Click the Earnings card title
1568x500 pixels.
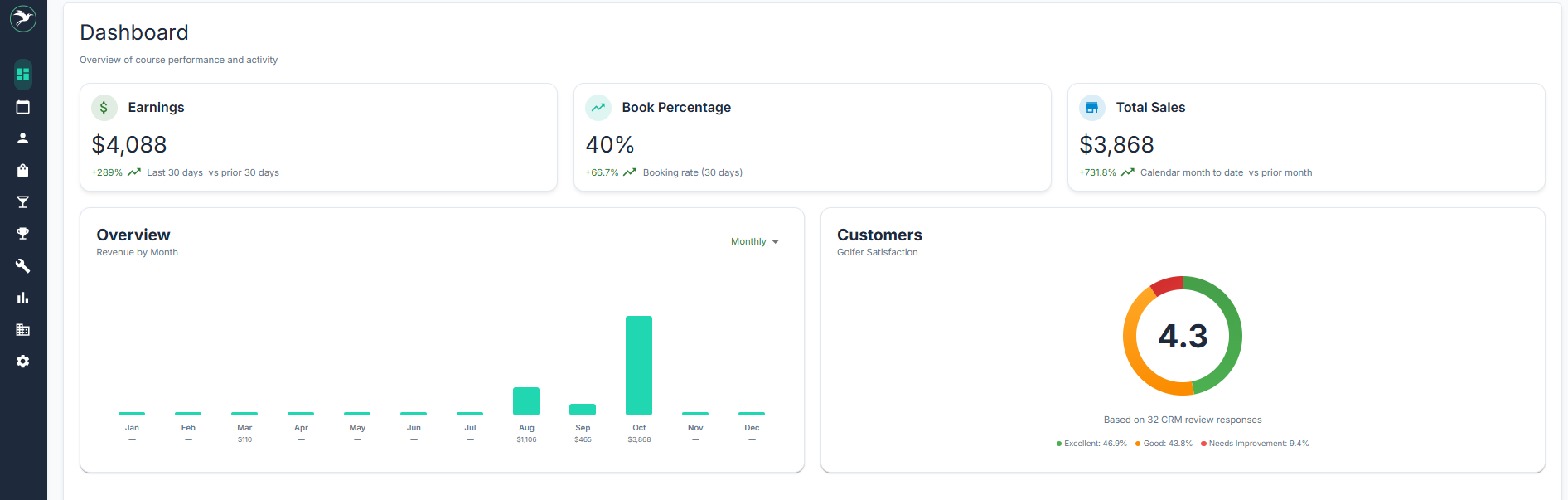click(x=156, y=108)
